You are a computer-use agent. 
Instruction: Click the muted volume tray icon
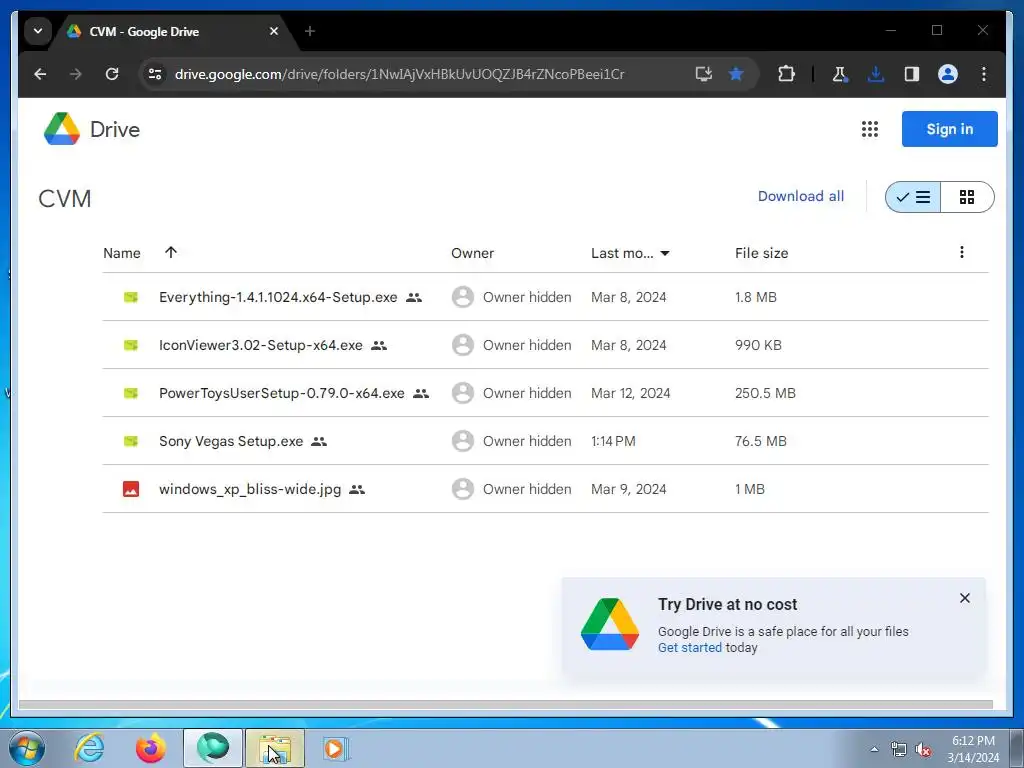[923, 750]
